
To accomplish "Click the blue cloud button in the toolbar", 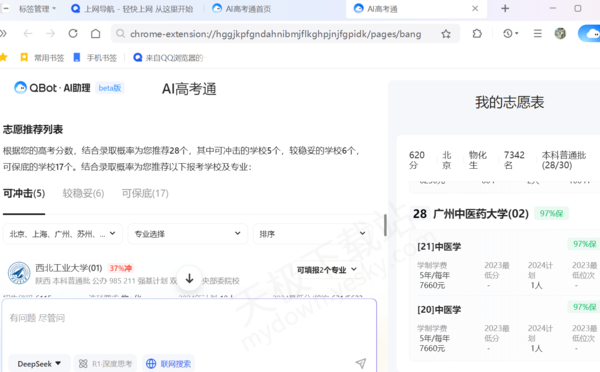I will coord(590,34).
